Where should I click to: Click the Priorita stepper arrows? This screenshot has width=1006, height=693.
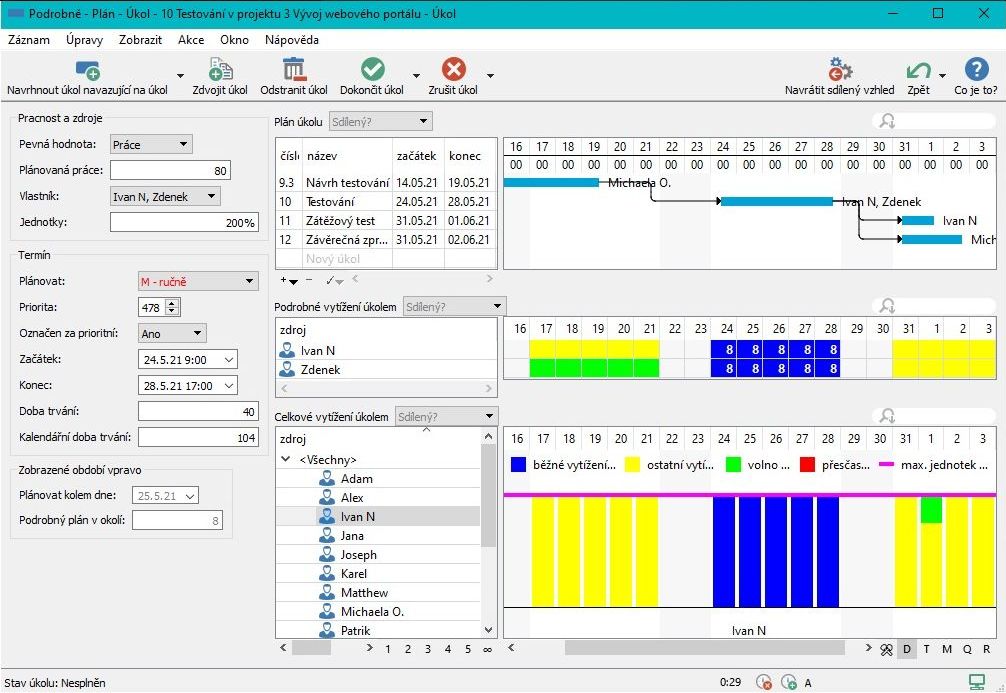[172, 307]
